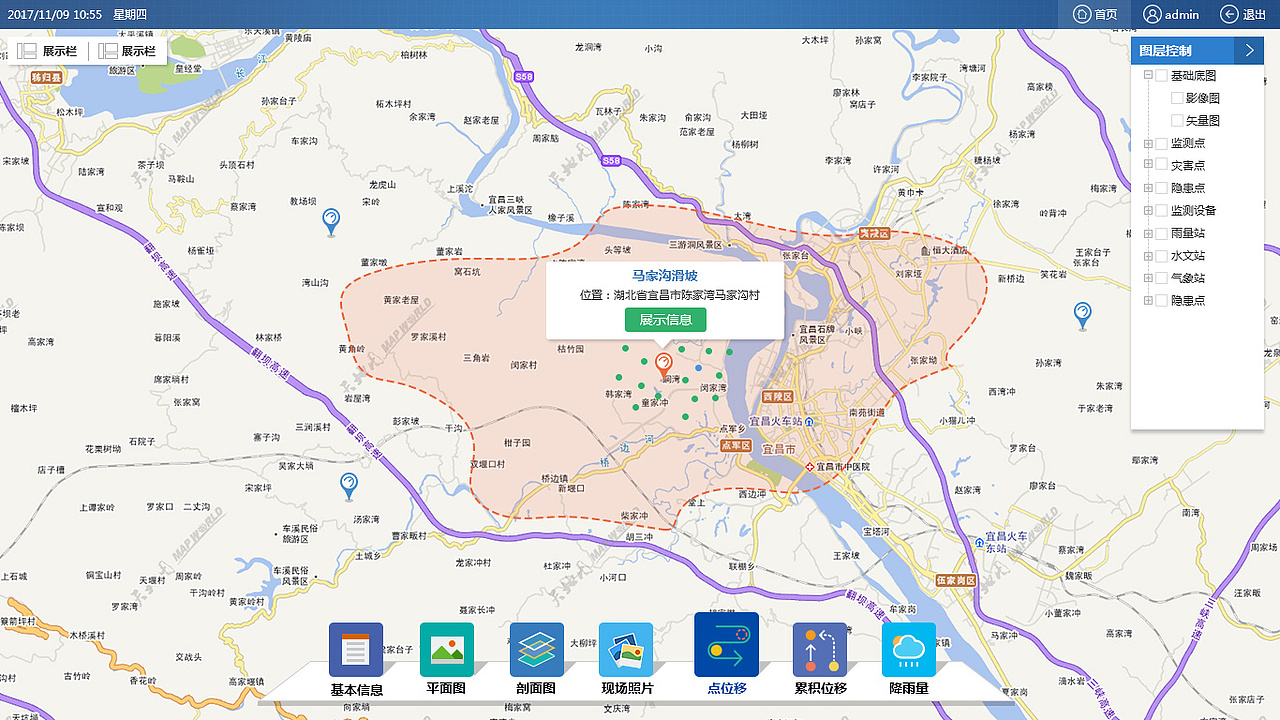Collapse the 基础底图 tree node

coord(1148,75)
